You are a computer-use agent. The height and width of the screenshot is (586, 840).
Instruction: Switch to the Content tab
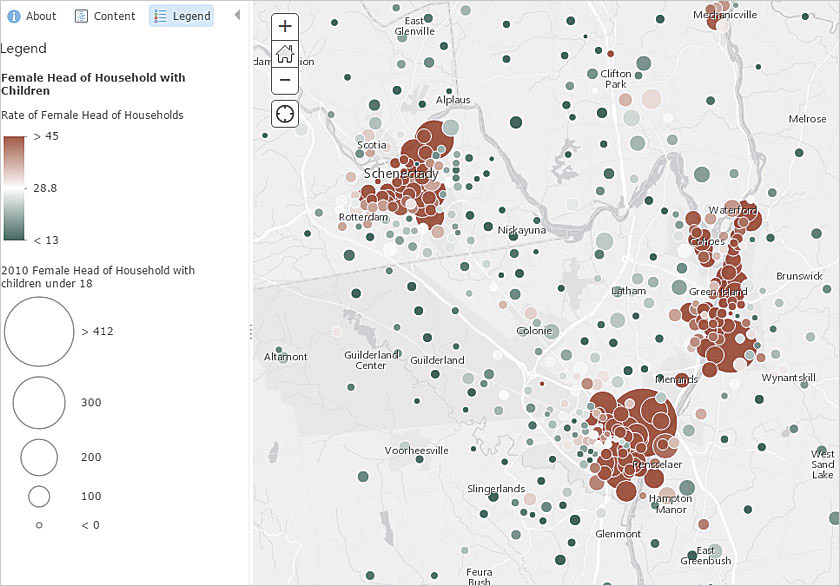pos(105,16)
